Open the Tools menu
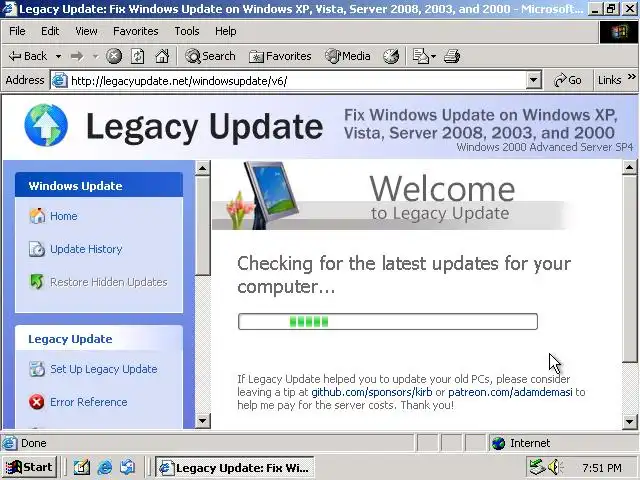Viewport: 640px width, 480px height. pos(187,31)
